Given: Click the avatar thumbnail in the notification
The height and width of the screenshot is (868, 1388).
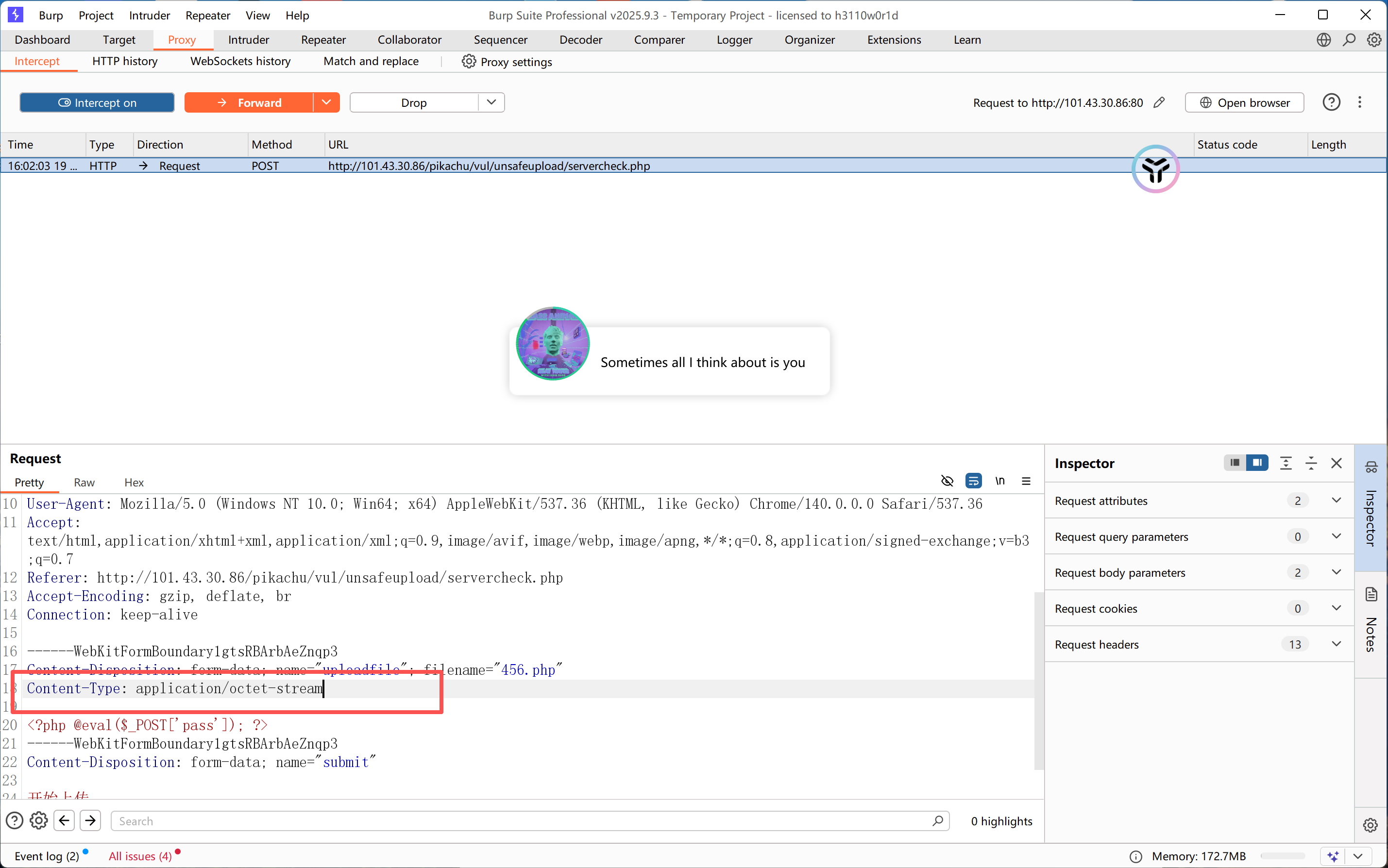Looking at the screenshot, I should pos(553,343).
